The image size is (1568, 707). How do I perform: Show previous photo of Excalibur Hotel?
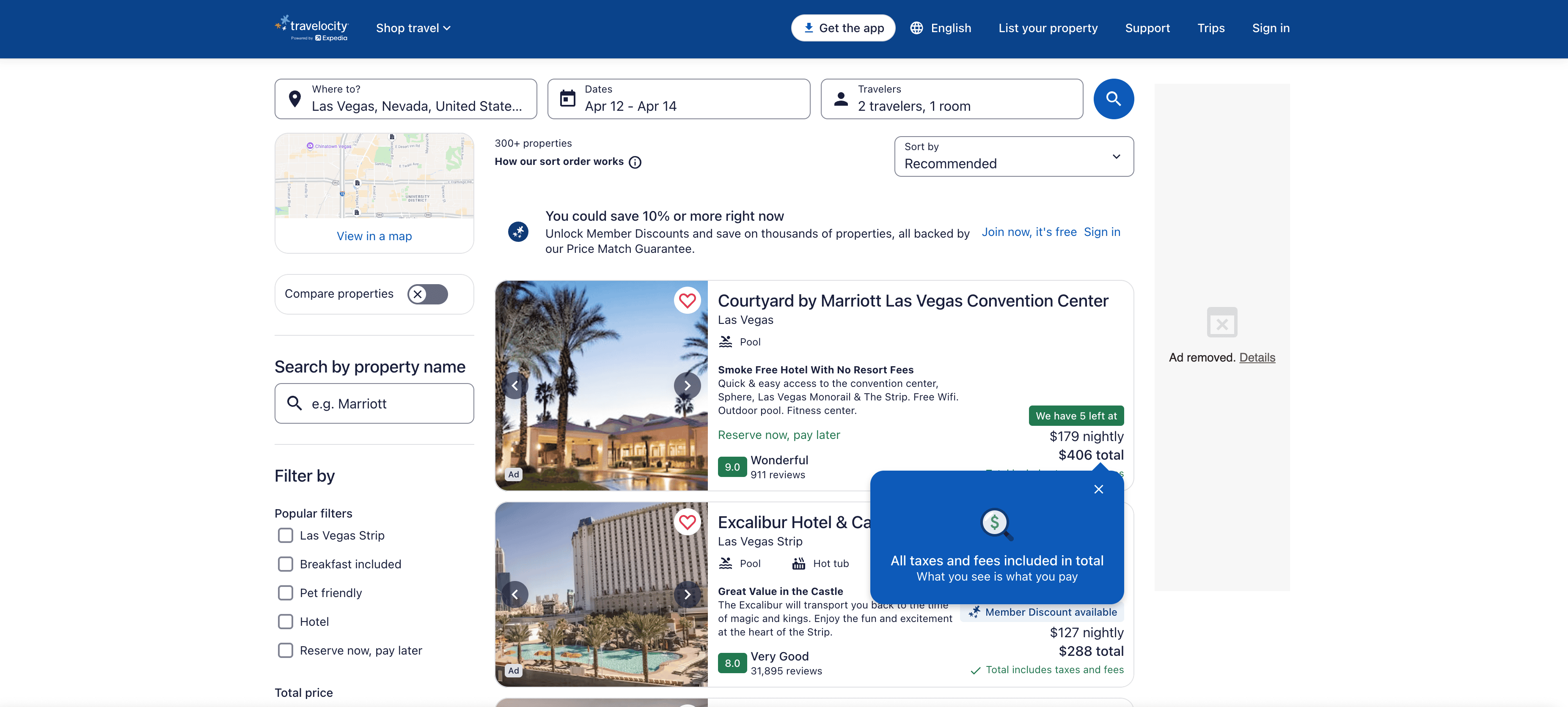coord(515,594)
